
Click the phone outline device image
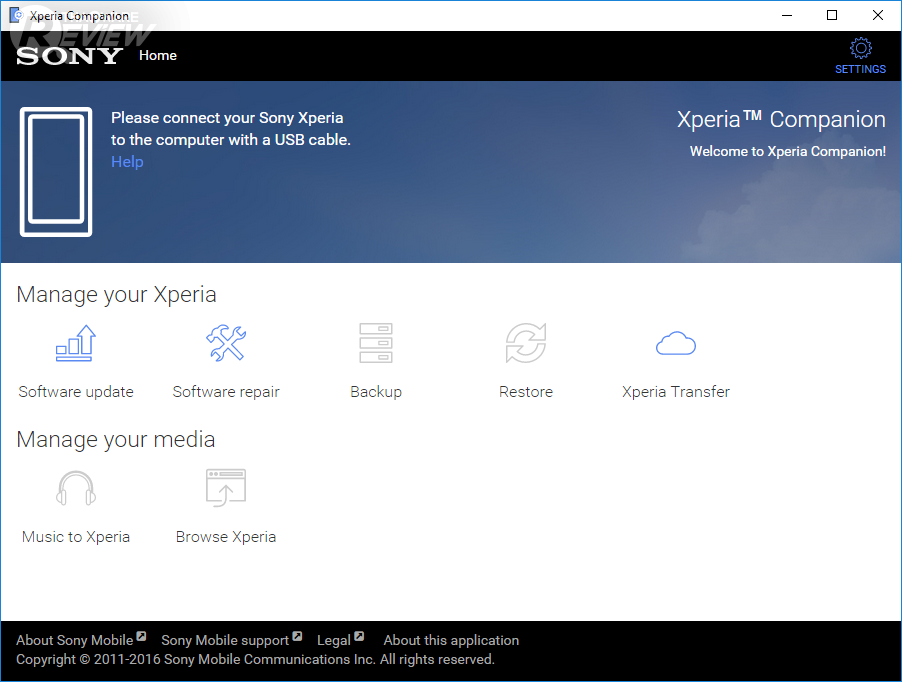pos(56,172)
